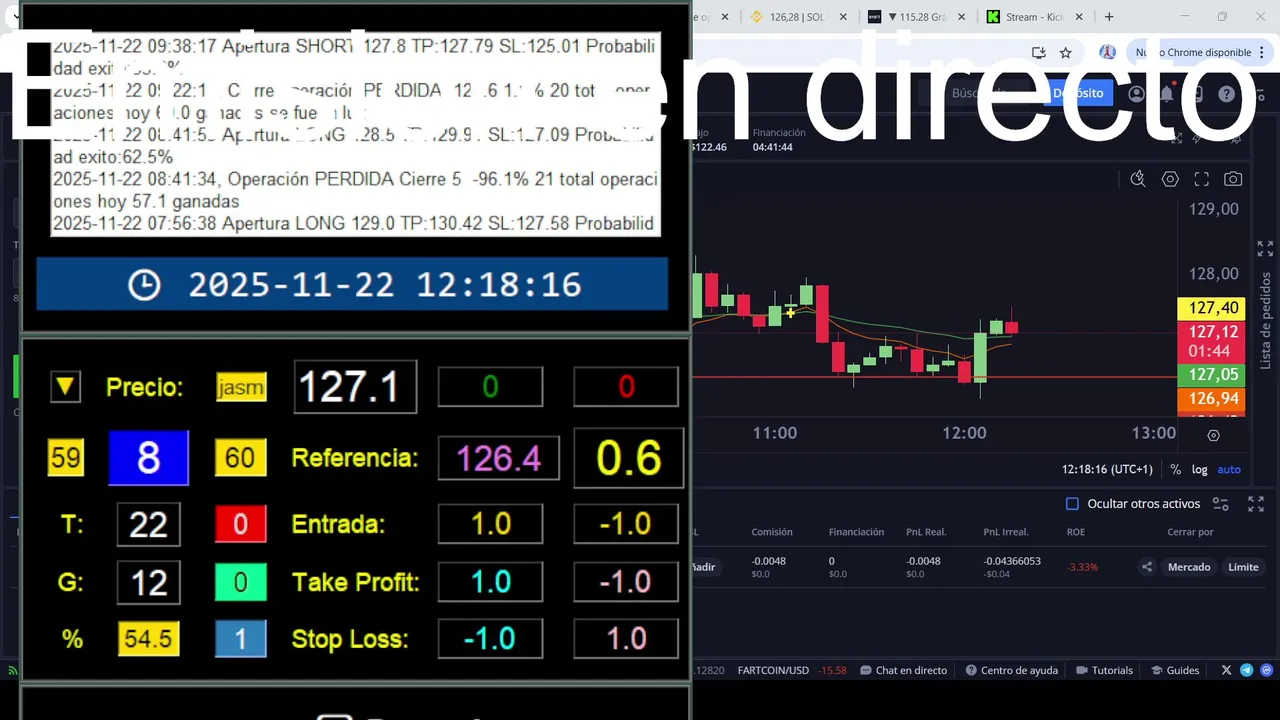1280x720 pixels.
Task: Bookmark page with star icon
Action: click(1066, 52)
